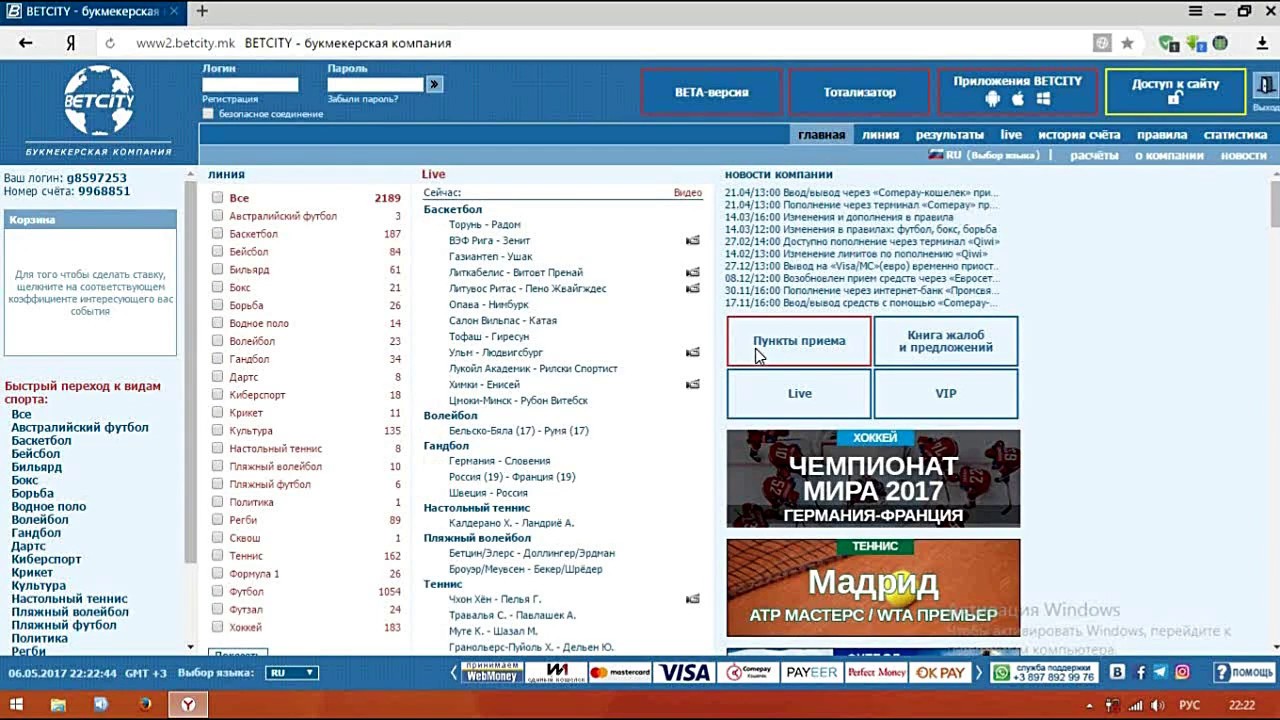The image size is (1280, 720).
Task: Check the Волейбол checkbox
Action: point(217,341)
